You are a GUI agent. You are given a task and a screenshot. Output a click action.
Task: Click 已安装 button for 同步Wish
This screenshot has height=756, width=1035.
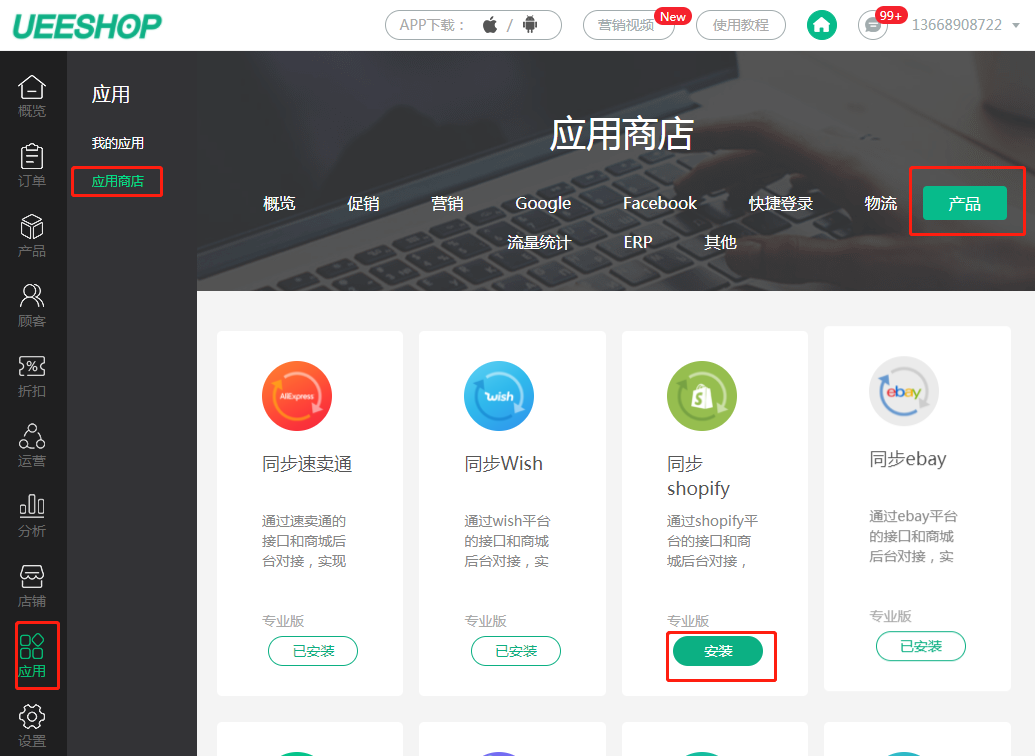(516, 651)
